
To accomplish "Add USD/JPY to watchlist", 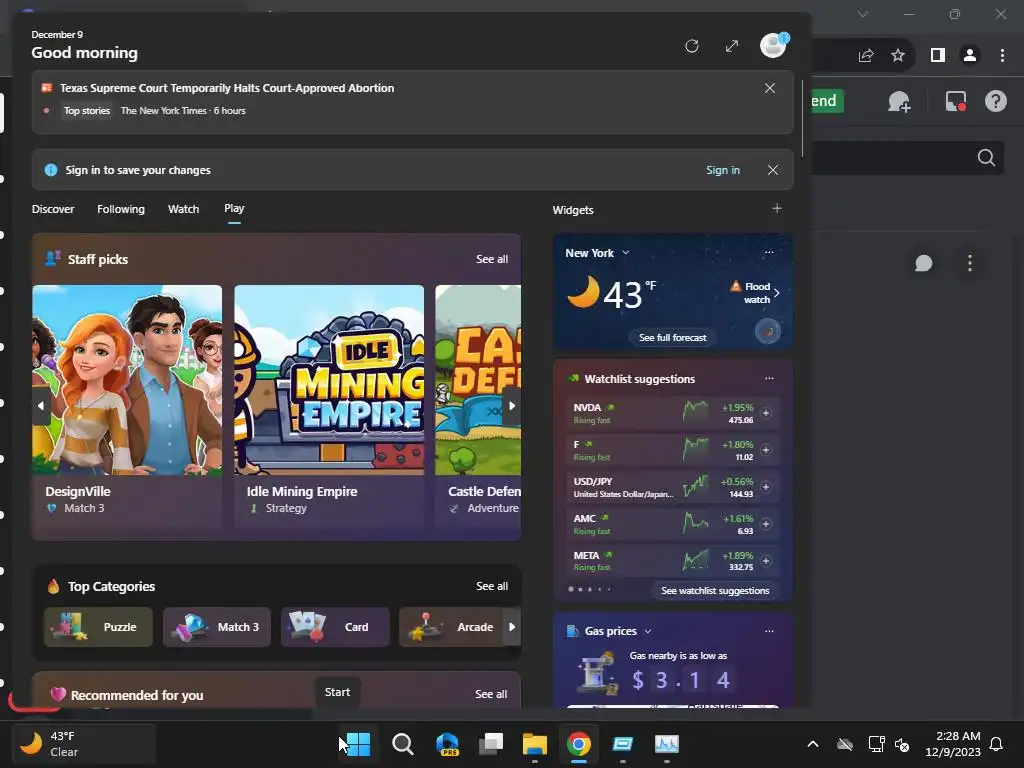I will click(x=766, y=487).
